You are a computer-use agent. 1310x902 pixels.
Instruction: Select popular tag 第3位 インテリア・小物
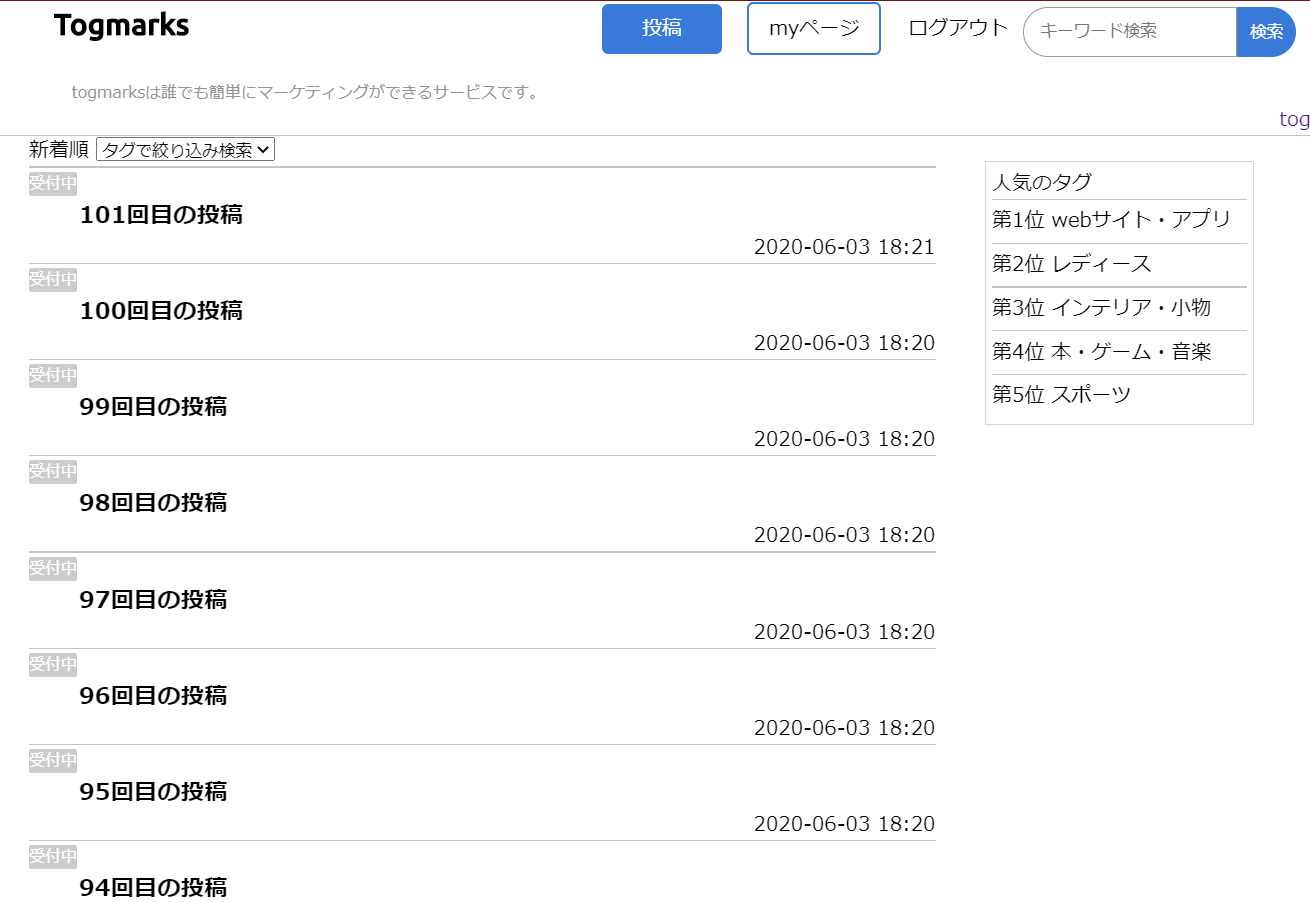[x=1101, y=308]
